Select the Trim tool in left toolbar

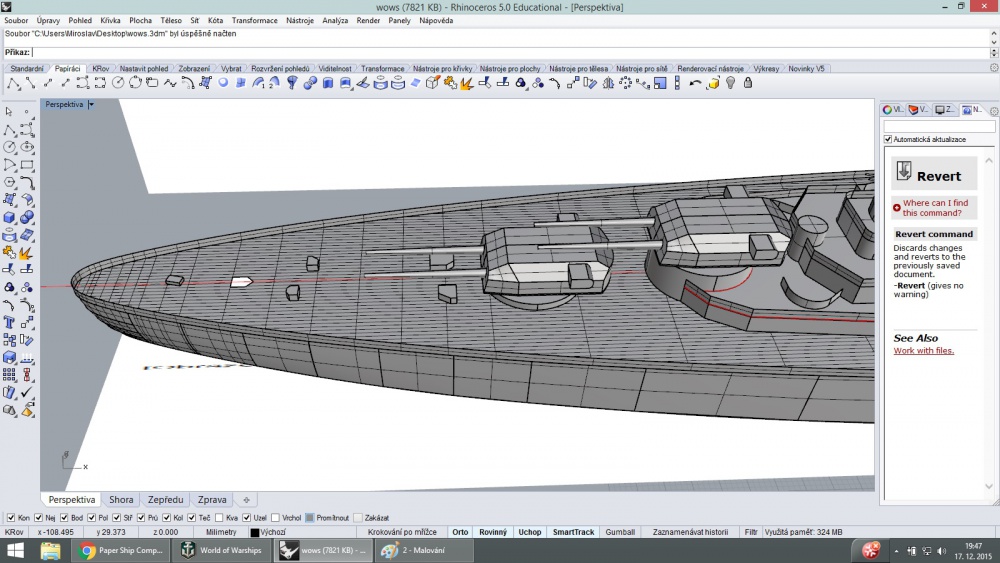(x=9, y=270)
